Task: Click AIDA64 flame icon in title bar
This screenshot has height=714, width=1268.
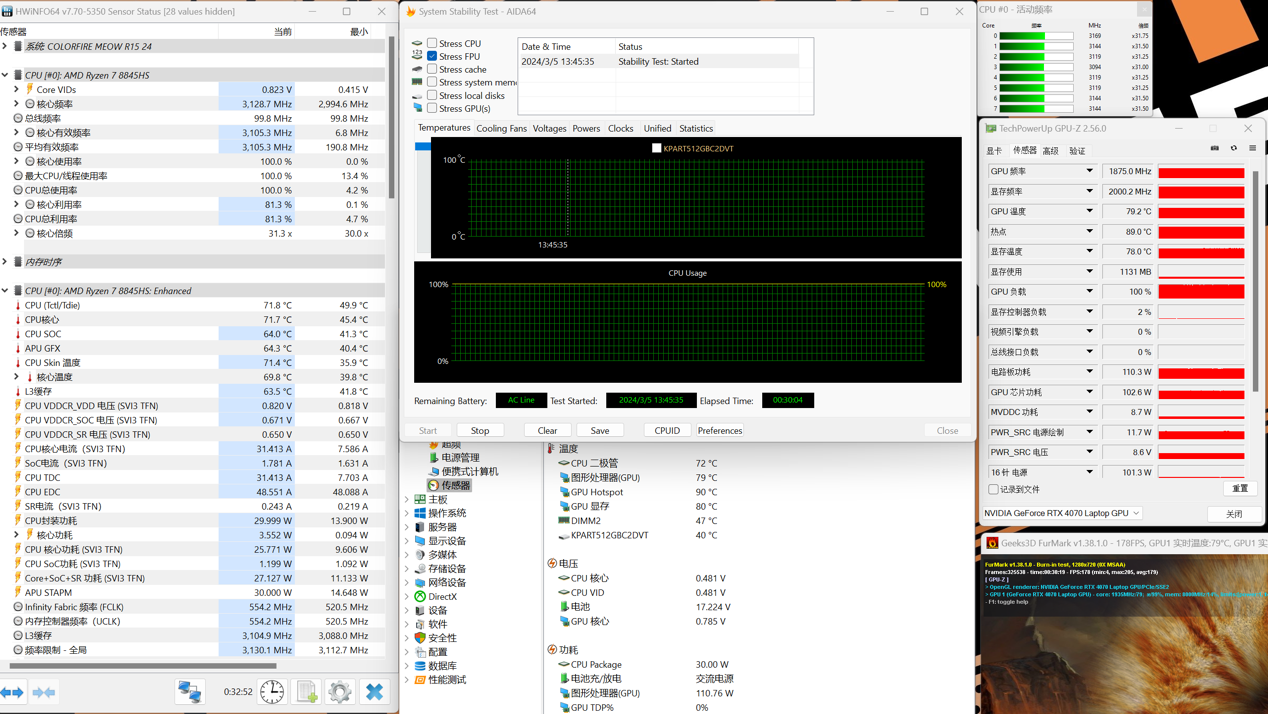Action: [410, 11]
